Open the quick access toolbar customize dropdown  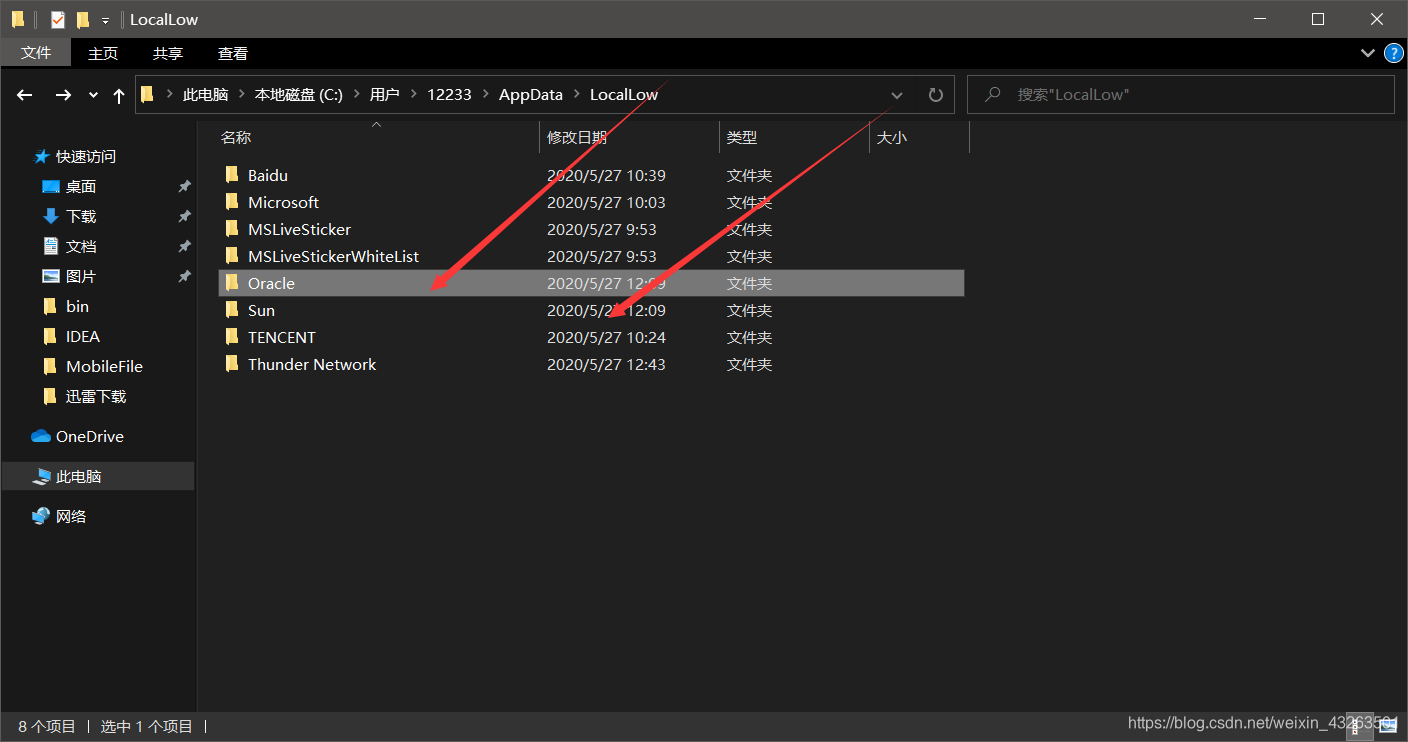pyautogui.click(x=105, y=20)
